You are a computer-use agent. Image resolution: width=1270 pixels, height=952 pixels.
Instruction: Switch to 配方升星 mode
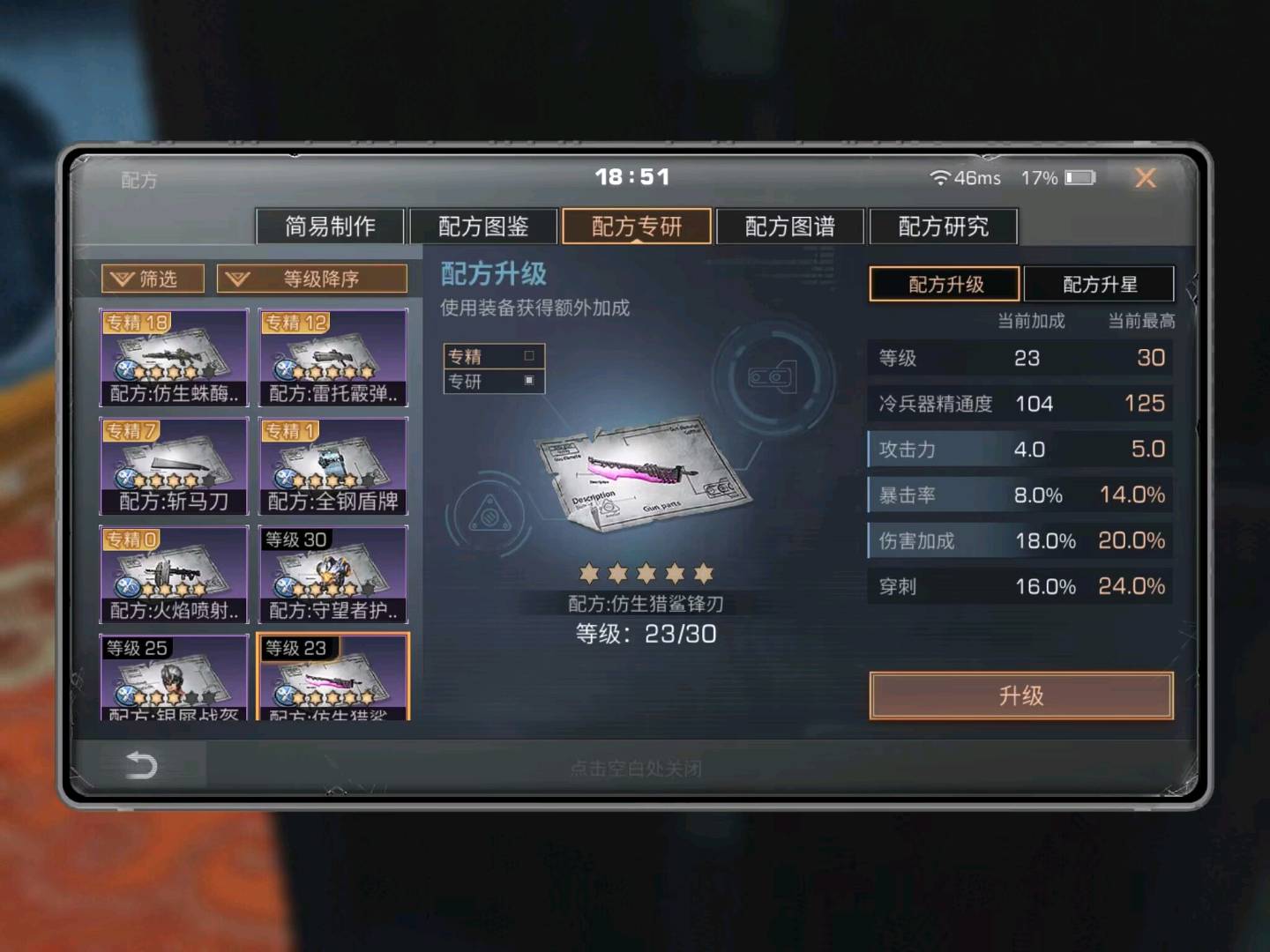1100,285
